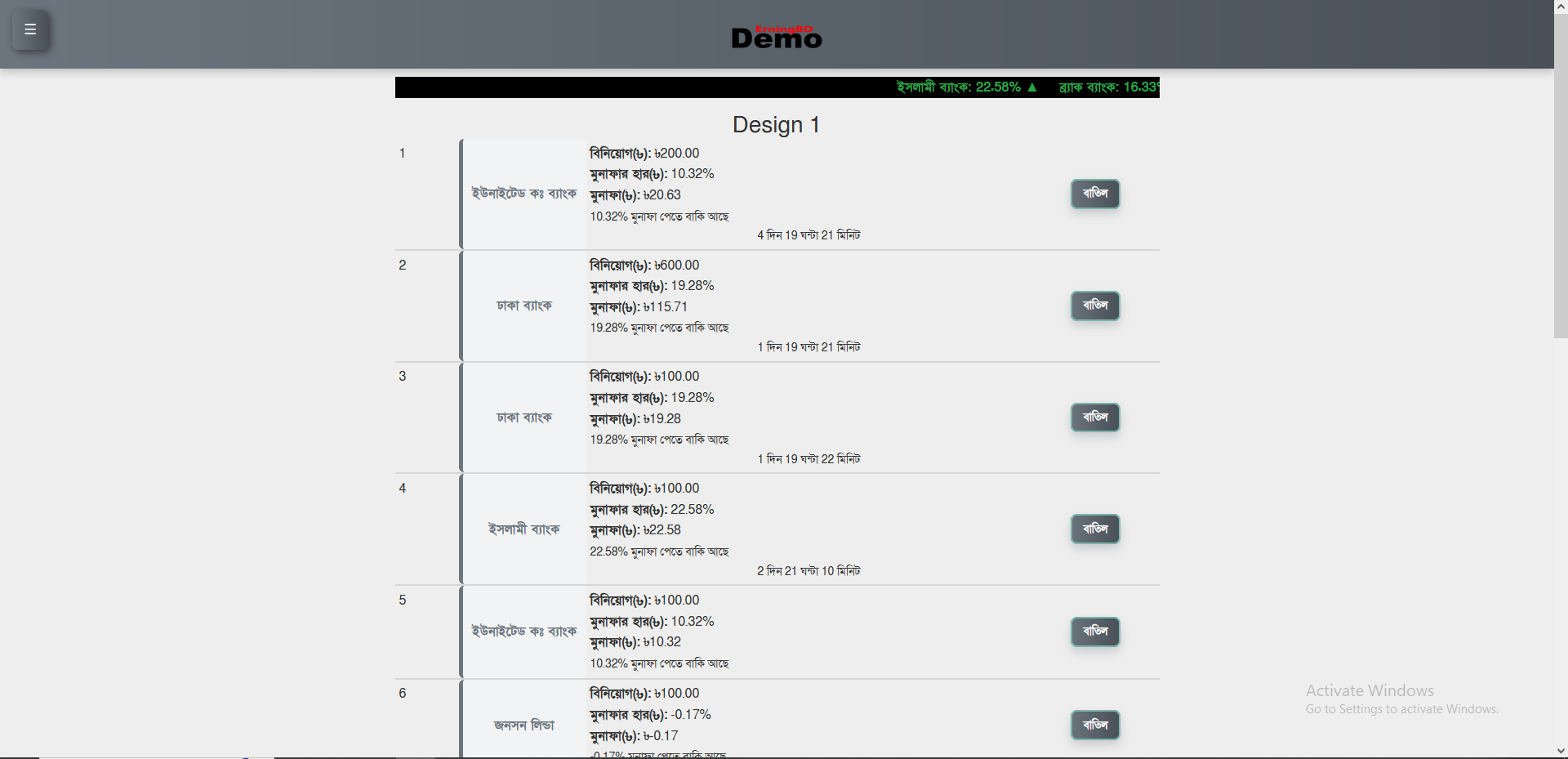
Task: Click the scrollbar down arrow
Action: click(x=1560, y=751)
